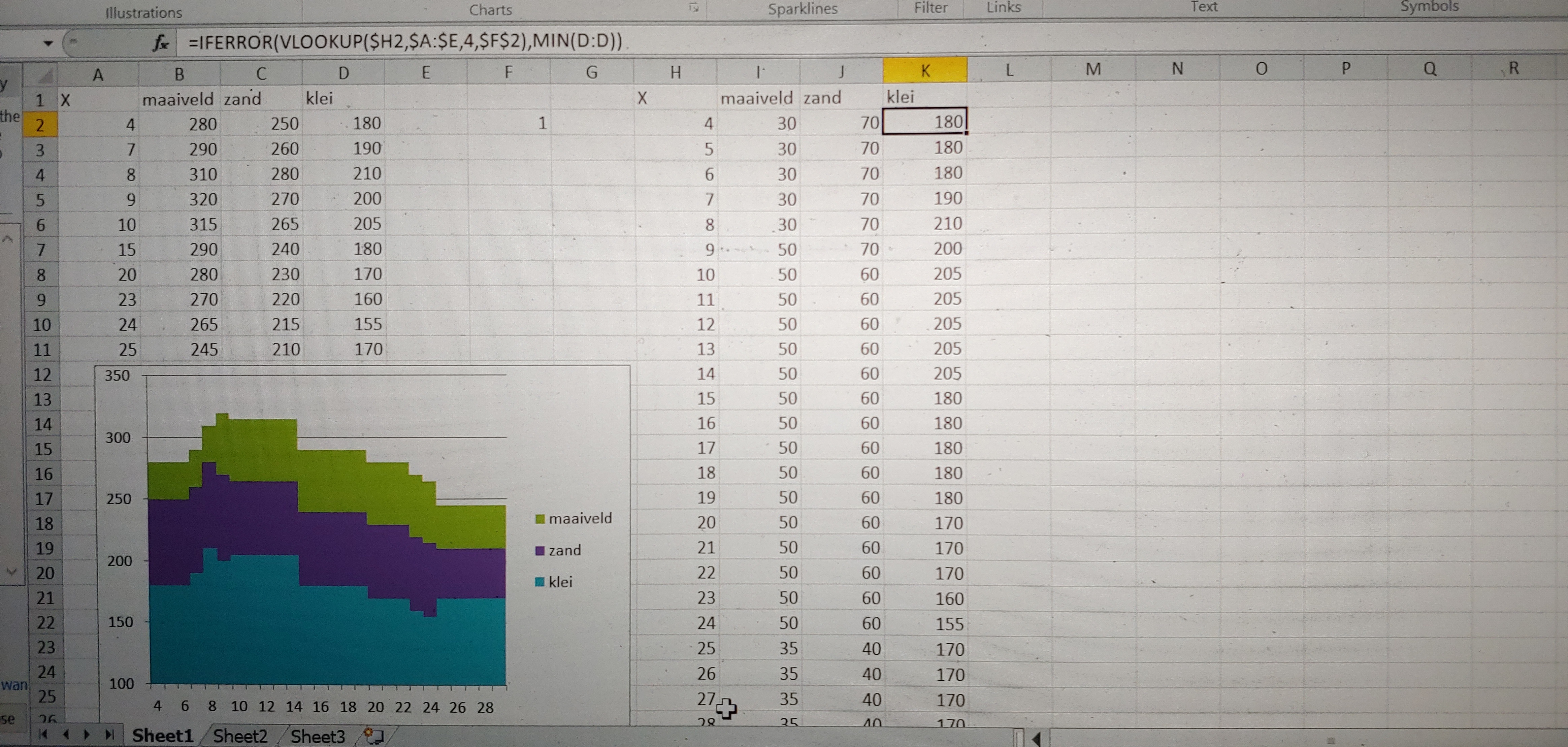1568x747 pixels.
Task: Click the Insert Function fx icon
Action: coord(161,43)
